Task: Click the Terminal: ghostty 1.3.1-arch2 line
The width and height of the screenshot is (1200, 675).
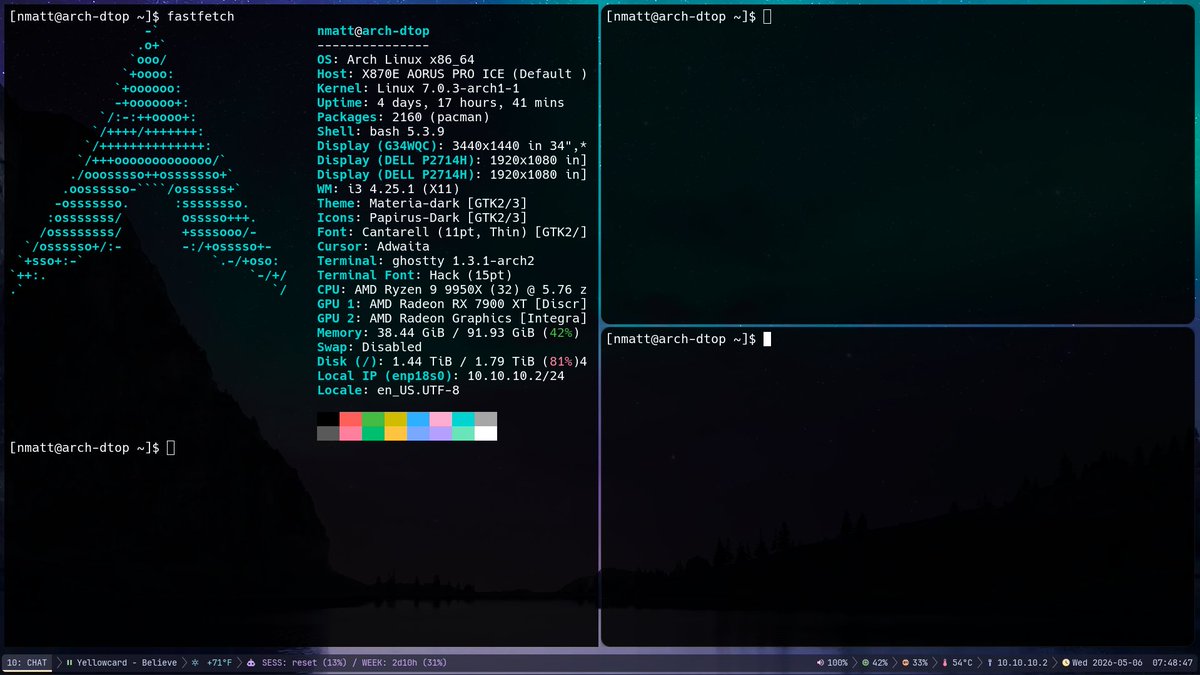Action: pyautogui.click(x=426, y=260)
